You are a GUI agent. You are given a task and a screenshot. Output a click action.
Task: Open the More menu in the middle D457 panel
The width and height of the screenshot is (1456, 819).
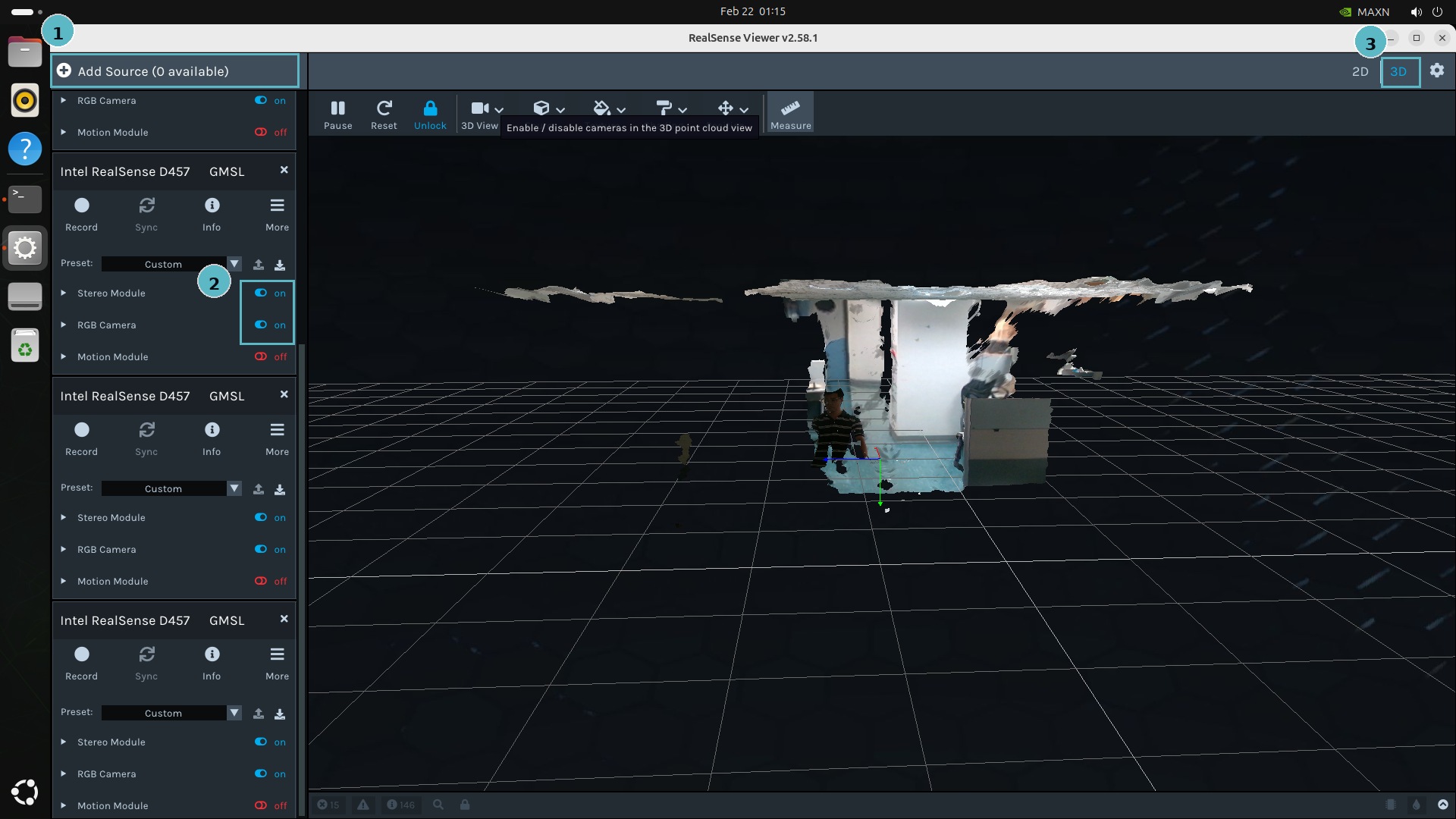(277, 438)
